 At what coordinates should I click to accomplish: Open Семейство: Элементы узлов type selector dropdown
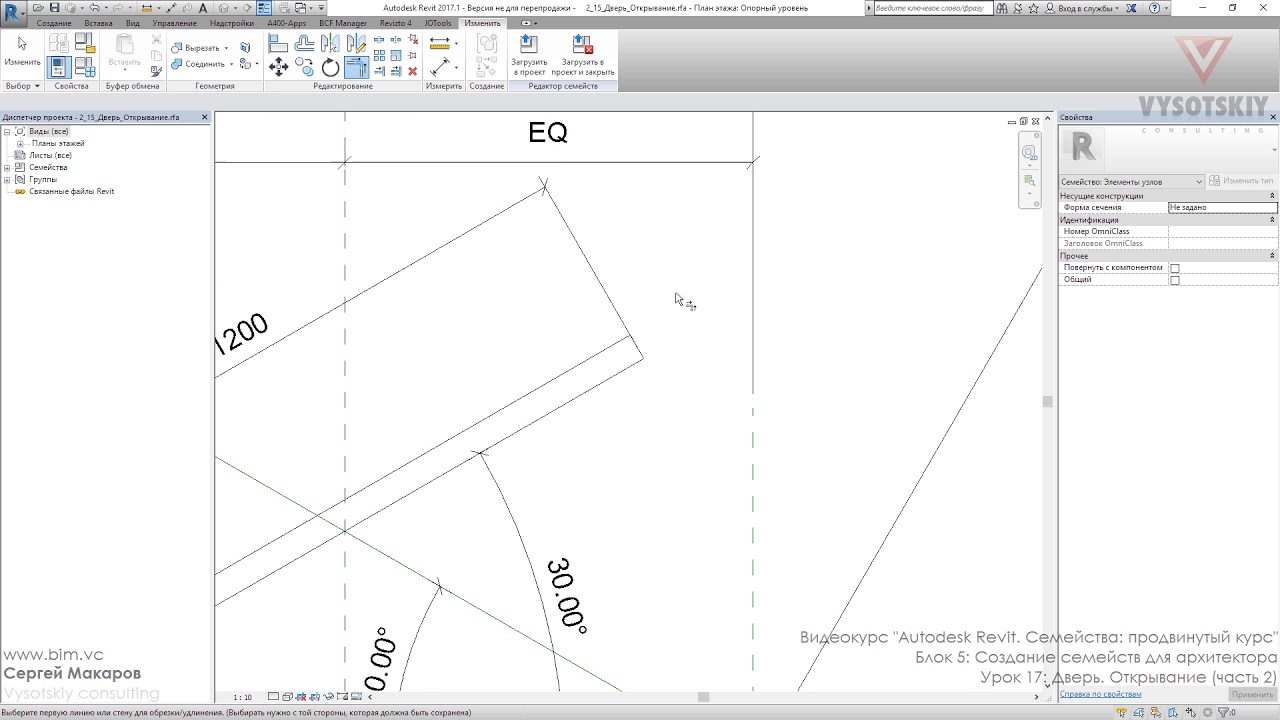[x=1132, y=181]
